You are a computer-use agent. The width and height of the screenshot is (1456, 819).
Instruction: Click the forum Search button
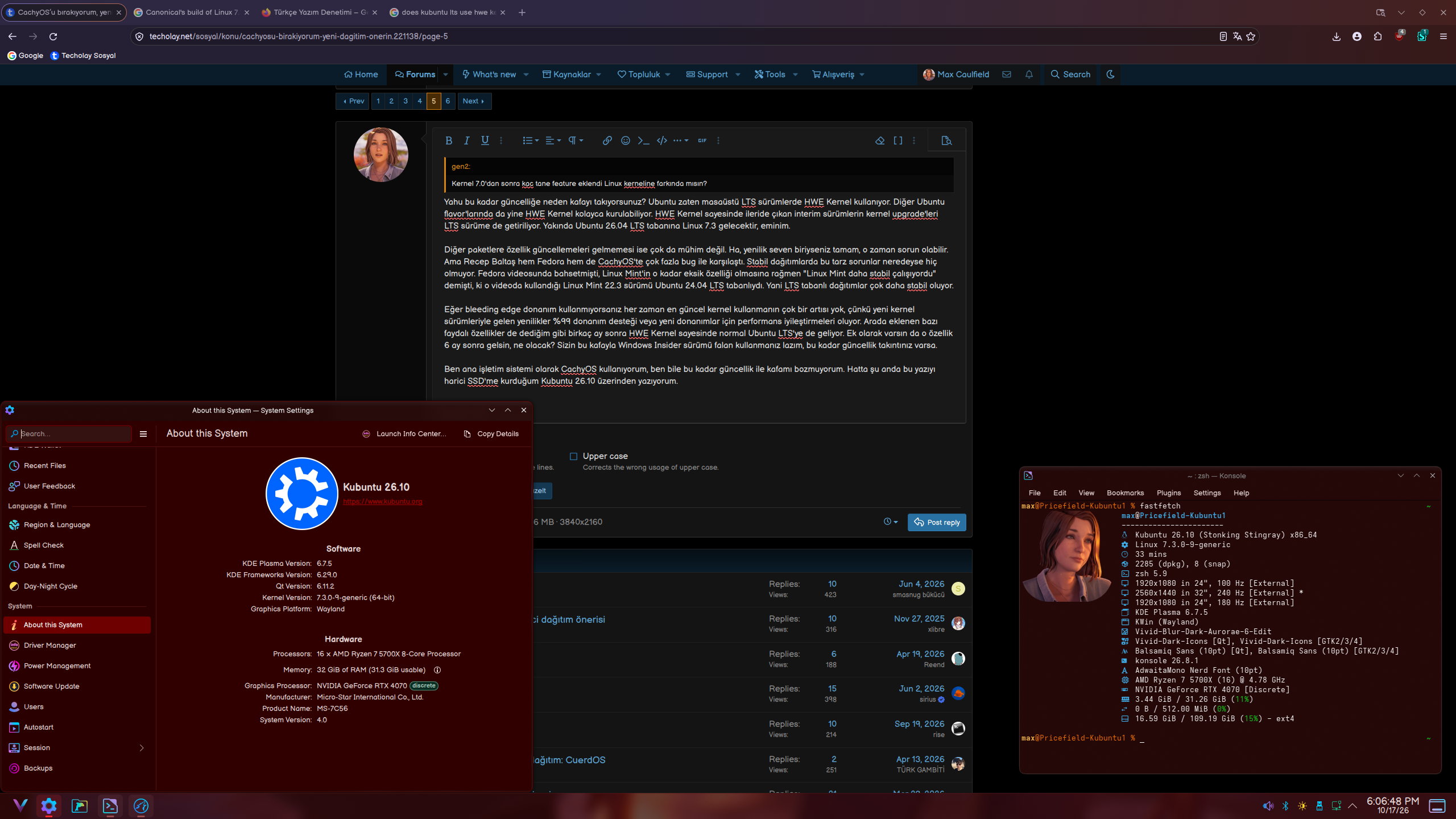click(x=1070, y=75)
